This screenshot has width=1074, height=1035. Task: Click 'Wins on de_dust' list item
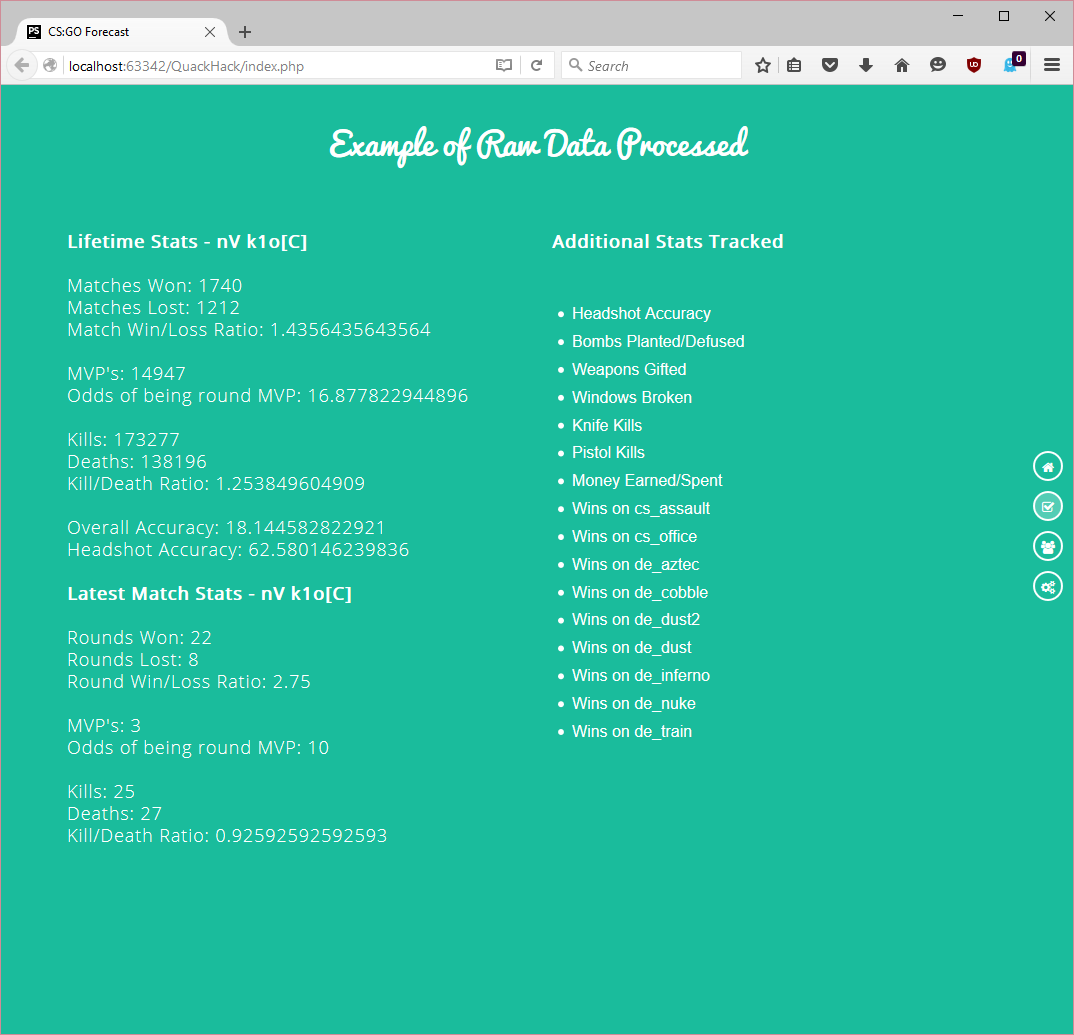click(632, 648)
